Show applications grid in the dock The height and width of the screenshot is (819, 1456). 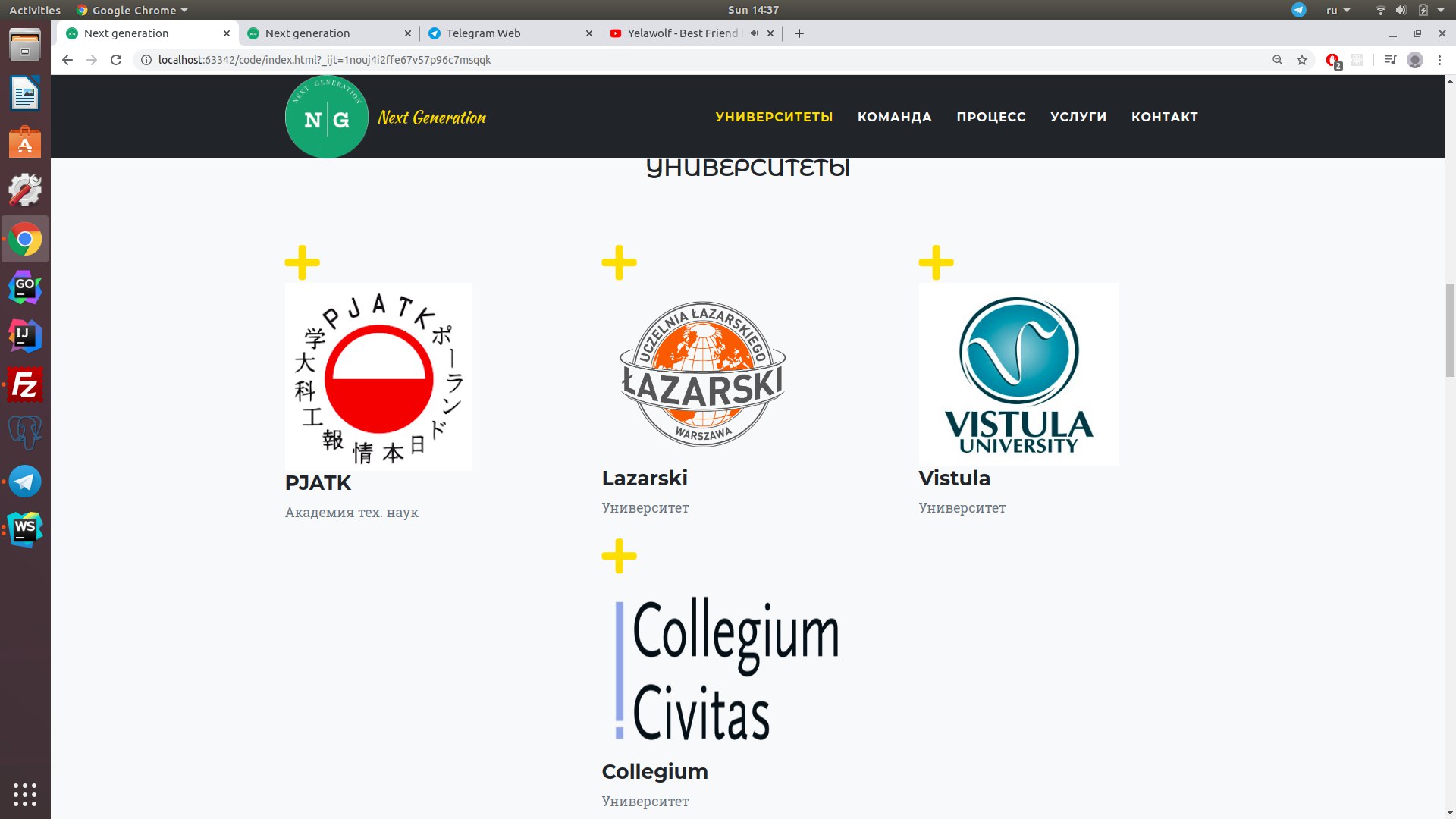[x=25, y=794]
